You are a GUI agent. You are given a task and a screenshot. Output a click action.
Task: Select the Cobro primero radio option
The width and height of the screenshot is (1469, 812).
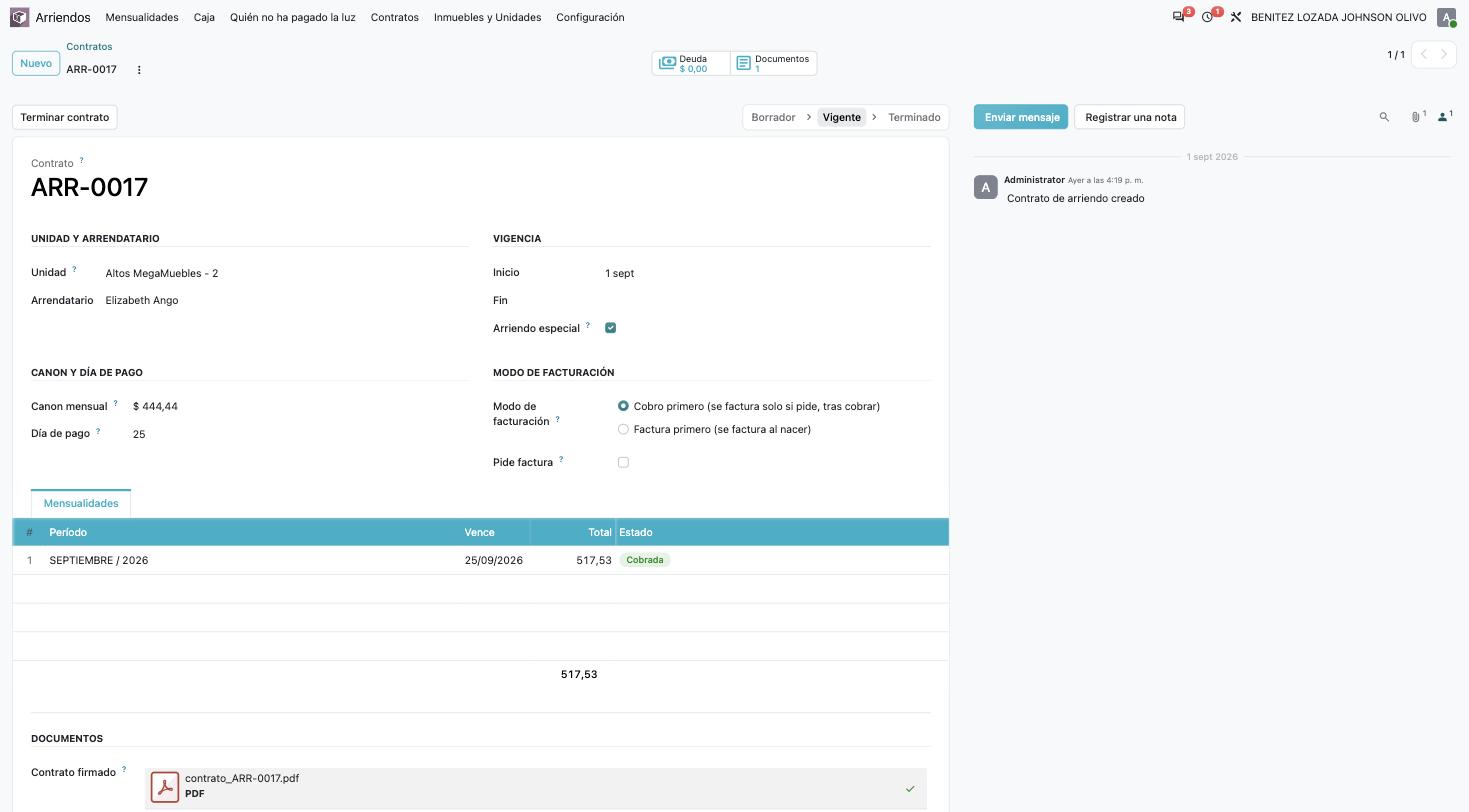[x=623, y=406]
